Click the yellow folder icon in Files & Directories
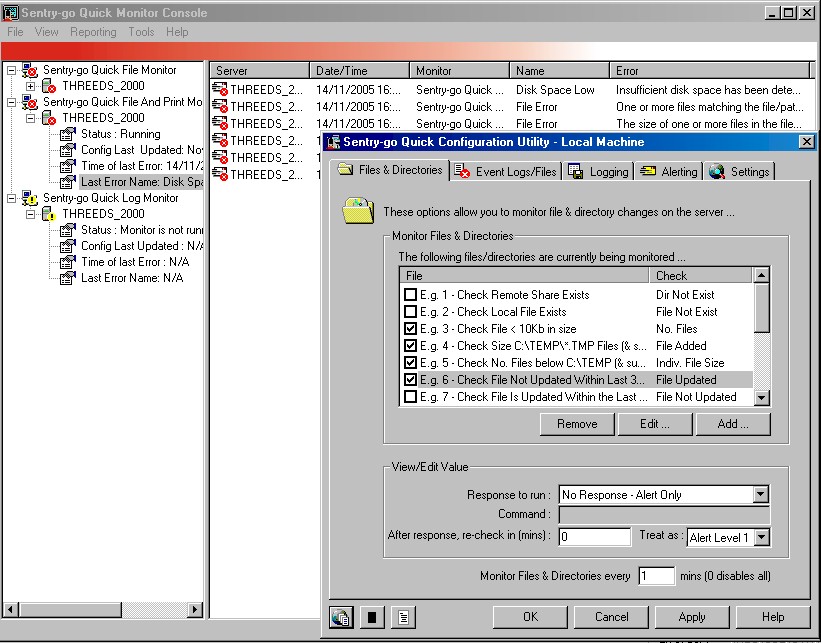 [357, 211]
